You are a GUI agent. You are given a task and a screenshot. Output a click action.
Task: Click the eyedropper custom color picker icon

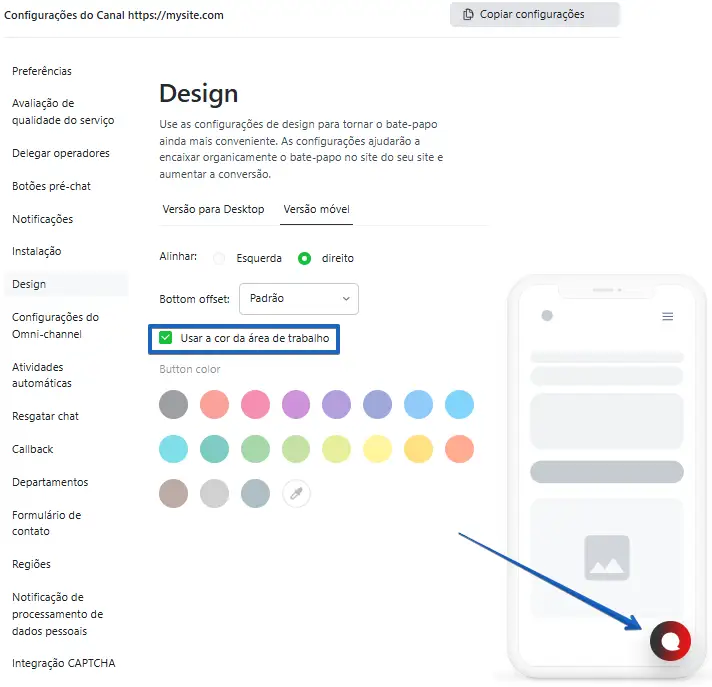296,493
